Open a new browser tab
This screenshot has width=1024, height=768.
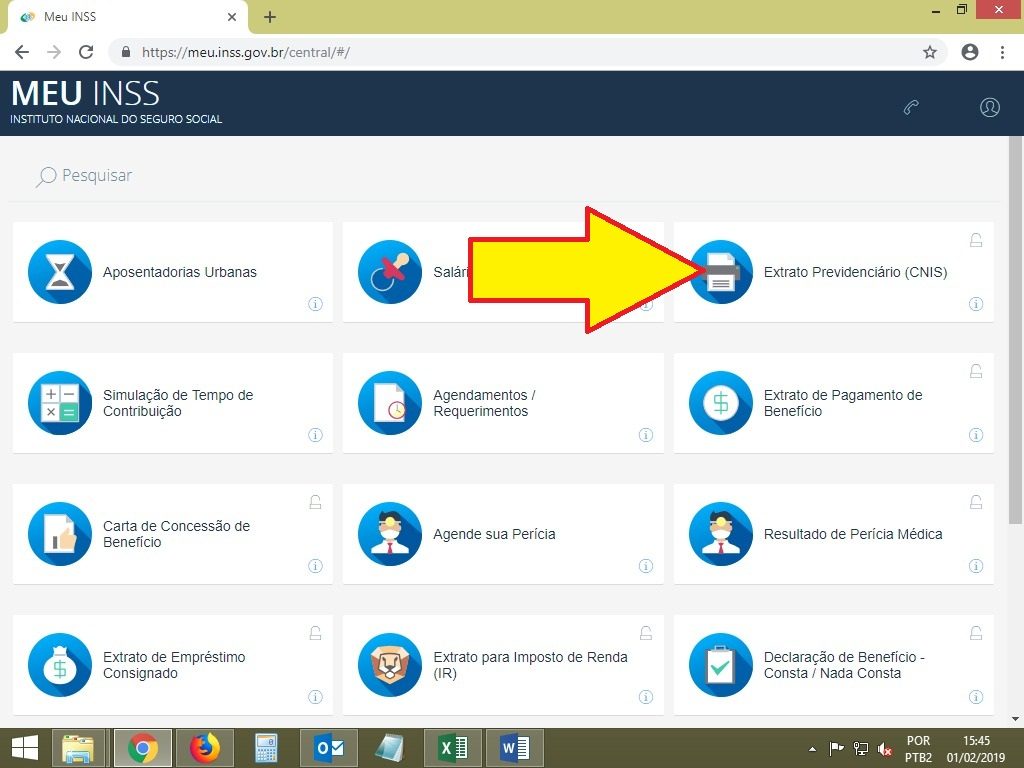pyautogui.click(x=270, y=17)
